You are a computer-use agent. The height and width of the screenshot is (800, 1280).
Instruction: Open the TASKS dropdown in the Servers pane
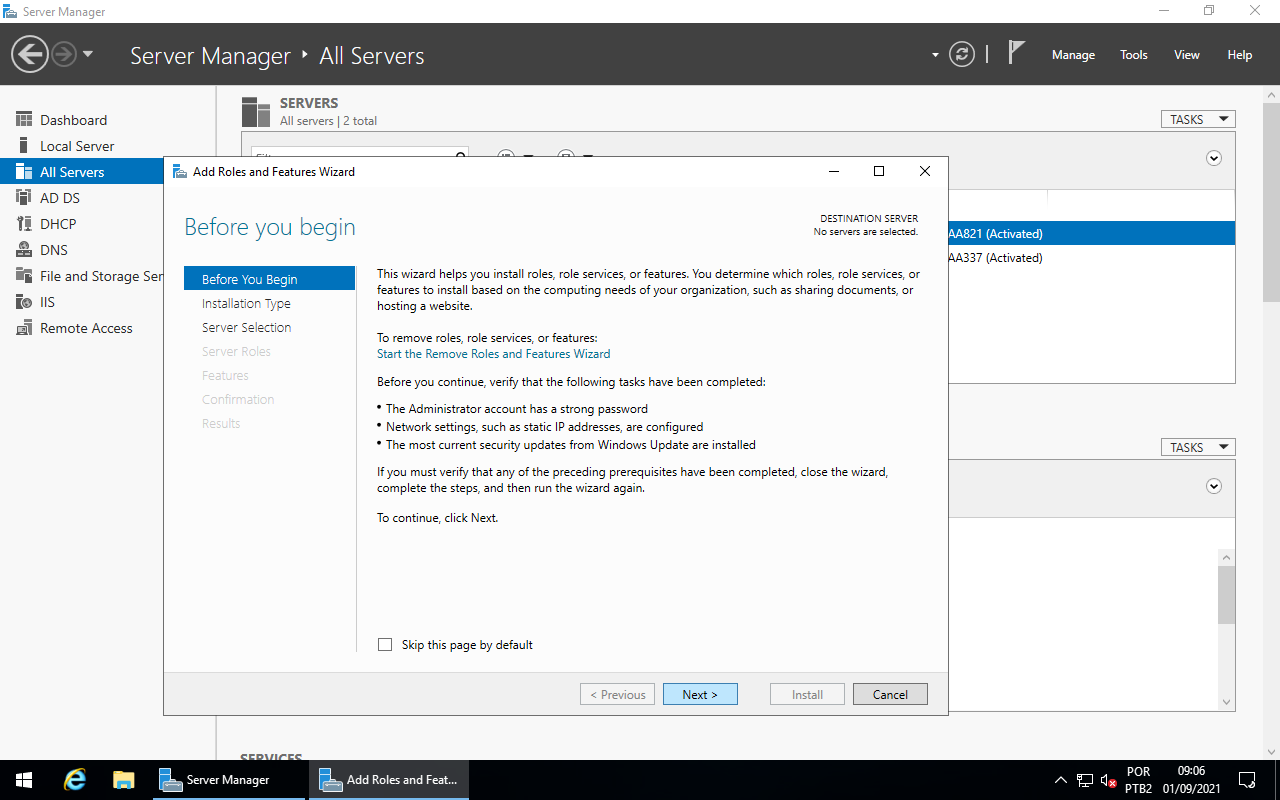(1197, 118)
